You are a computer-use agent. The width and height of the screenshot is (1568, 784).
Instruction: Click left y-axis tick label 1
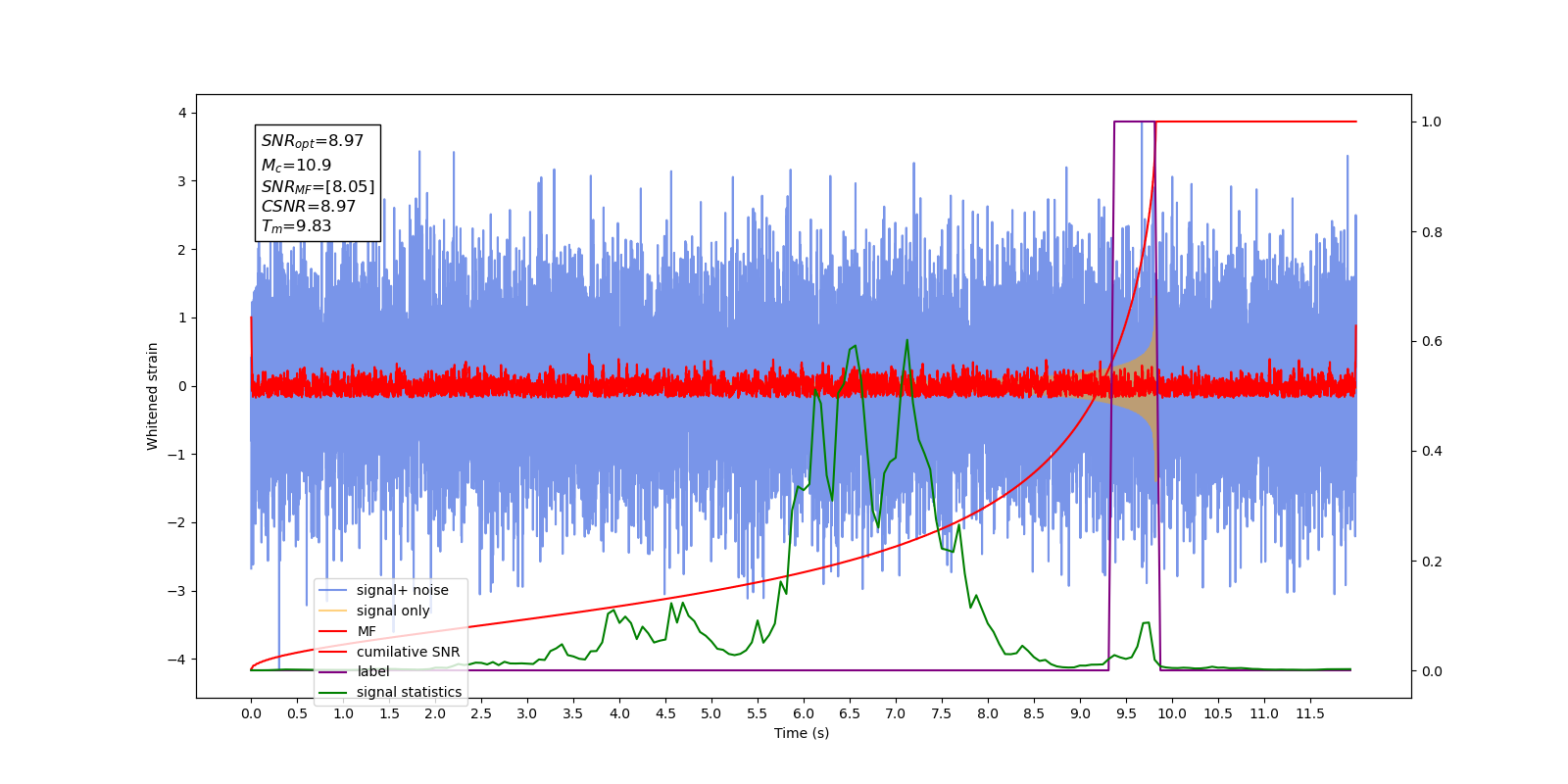tap(182, 318)
